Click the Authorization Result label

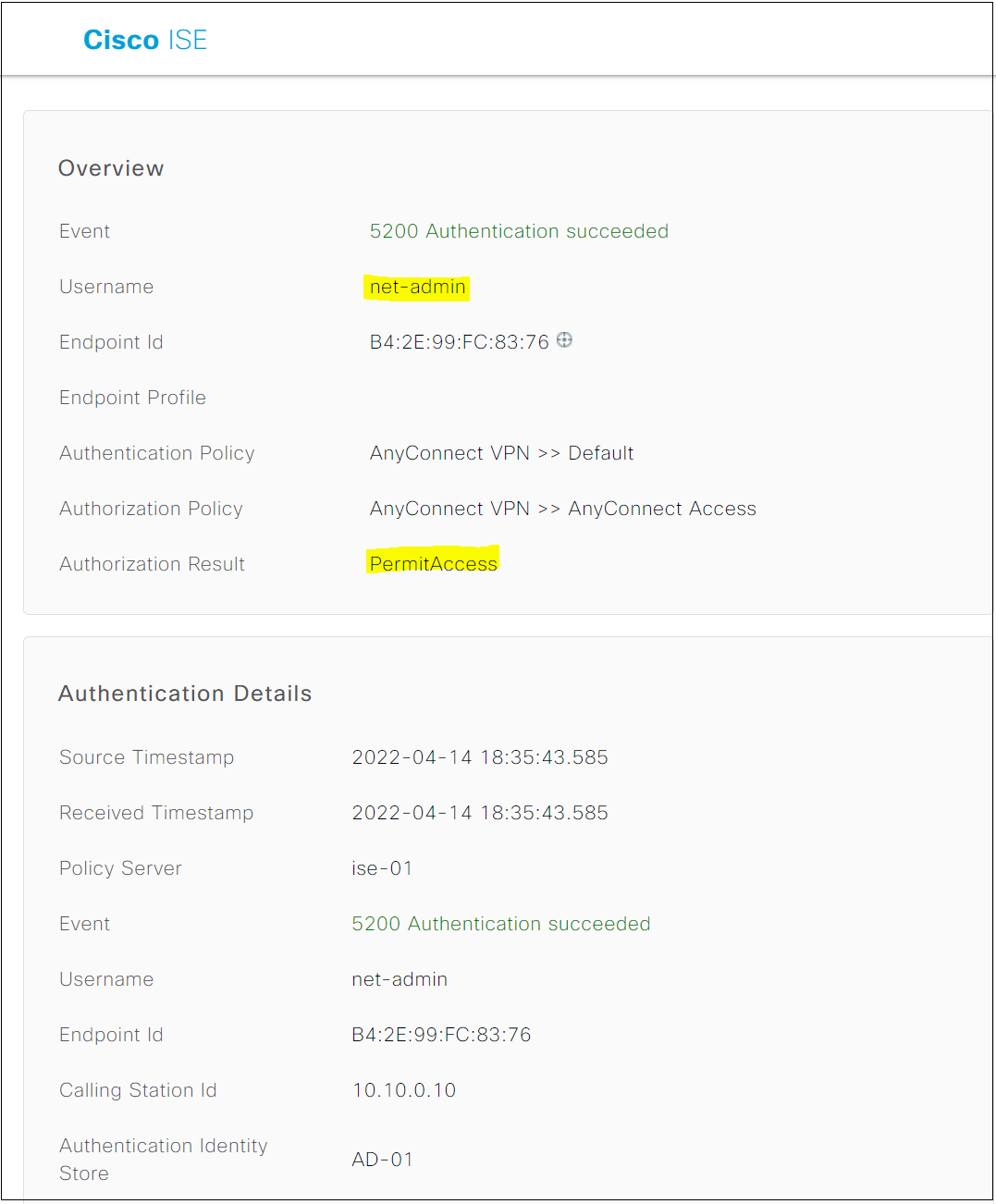coord(152,564)
